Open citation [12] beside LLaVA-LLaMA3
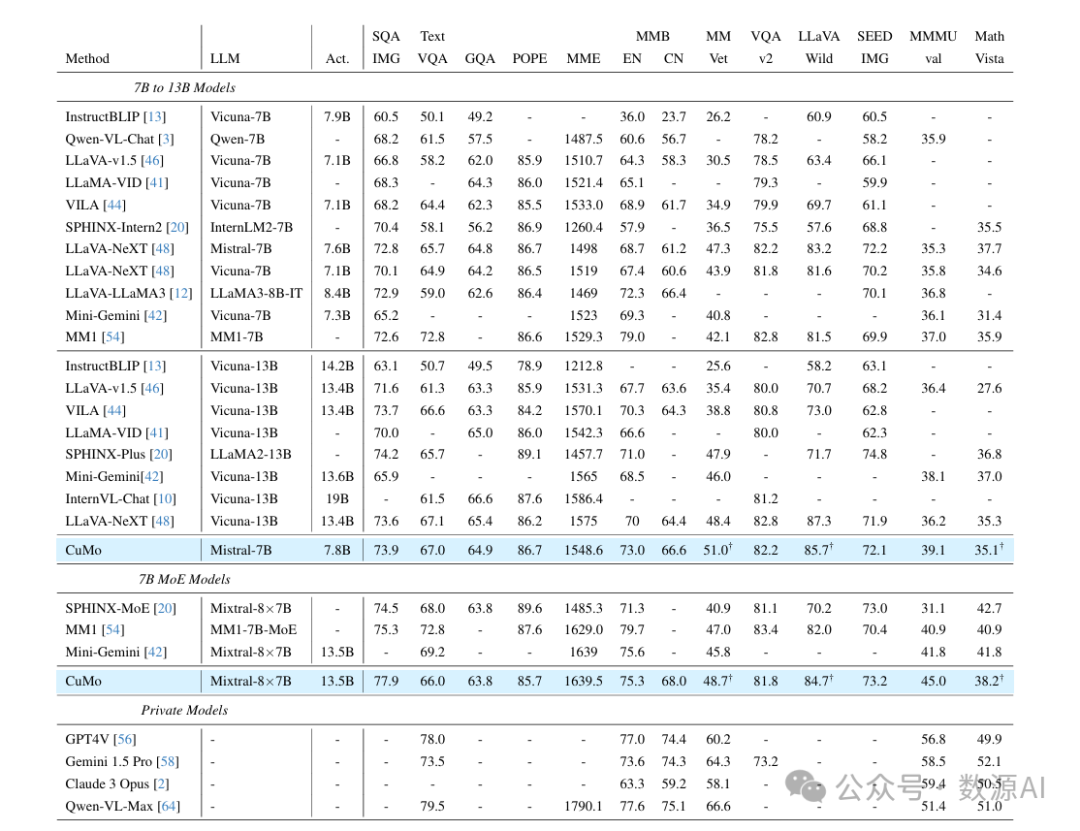The width and height of the screenshot is (1080, 831). coord(181,294)
